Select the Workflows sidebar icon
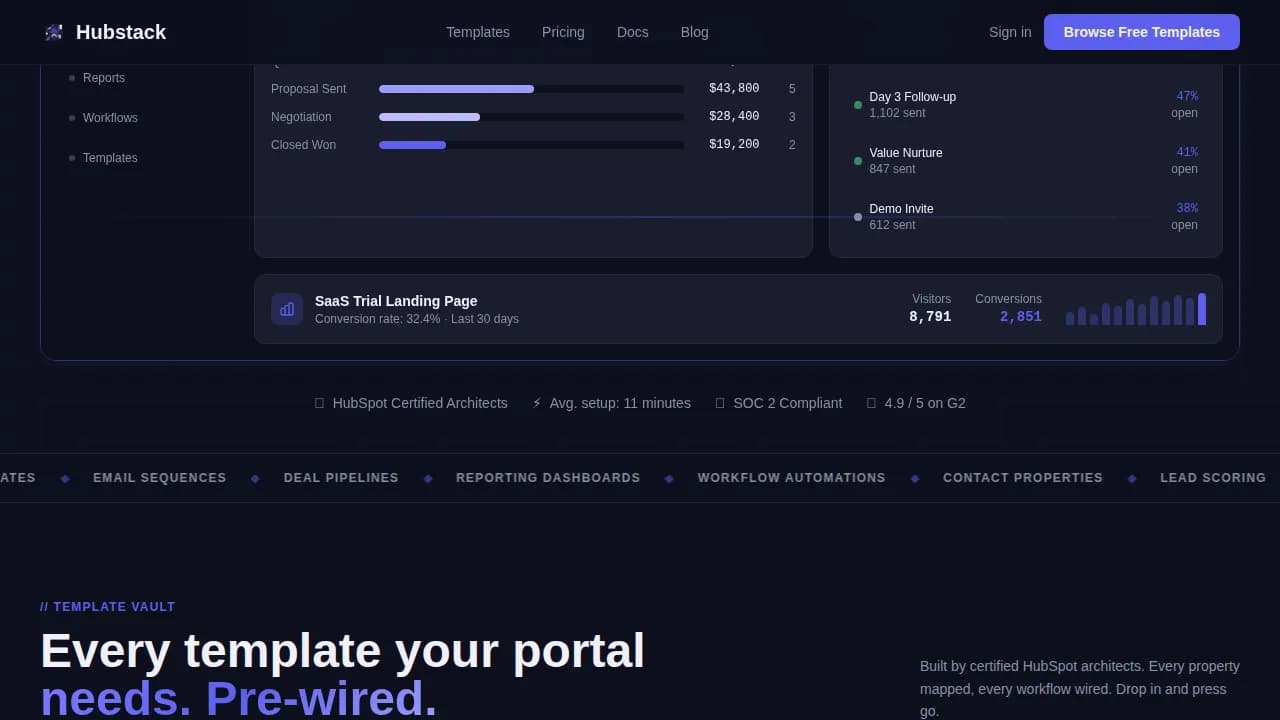This screenshot has width=1280, height=720. pos(71,117)
